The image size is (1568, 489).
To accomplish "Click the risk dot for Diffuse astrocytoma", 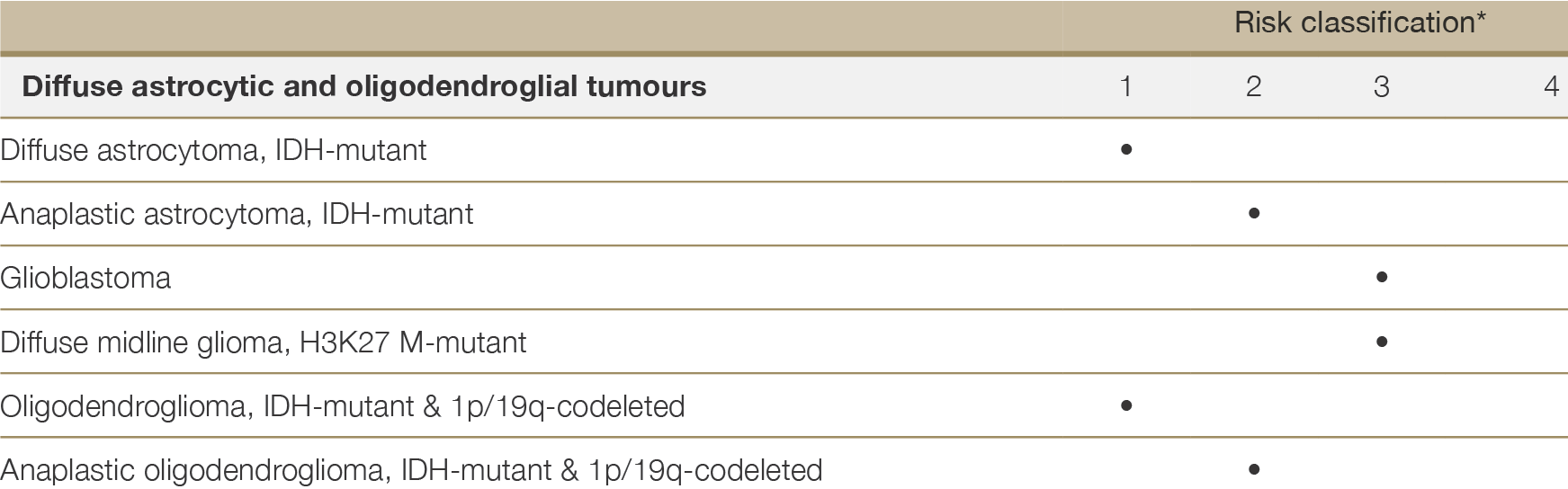I will 1126,150.
